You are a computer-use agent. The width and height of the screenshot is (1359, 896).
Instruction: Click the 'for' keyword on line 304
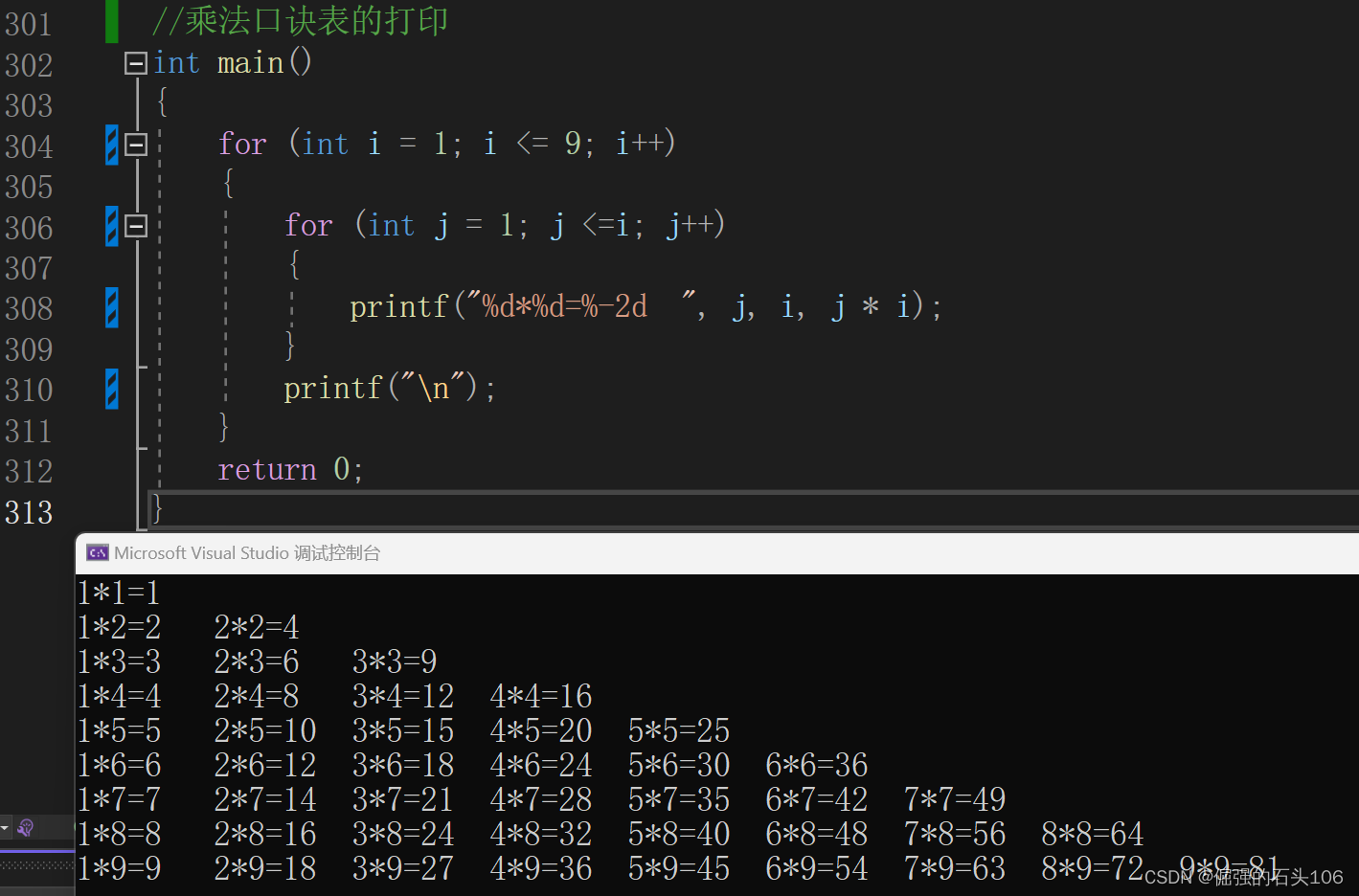pyautogui.click(x=242, y=144)
